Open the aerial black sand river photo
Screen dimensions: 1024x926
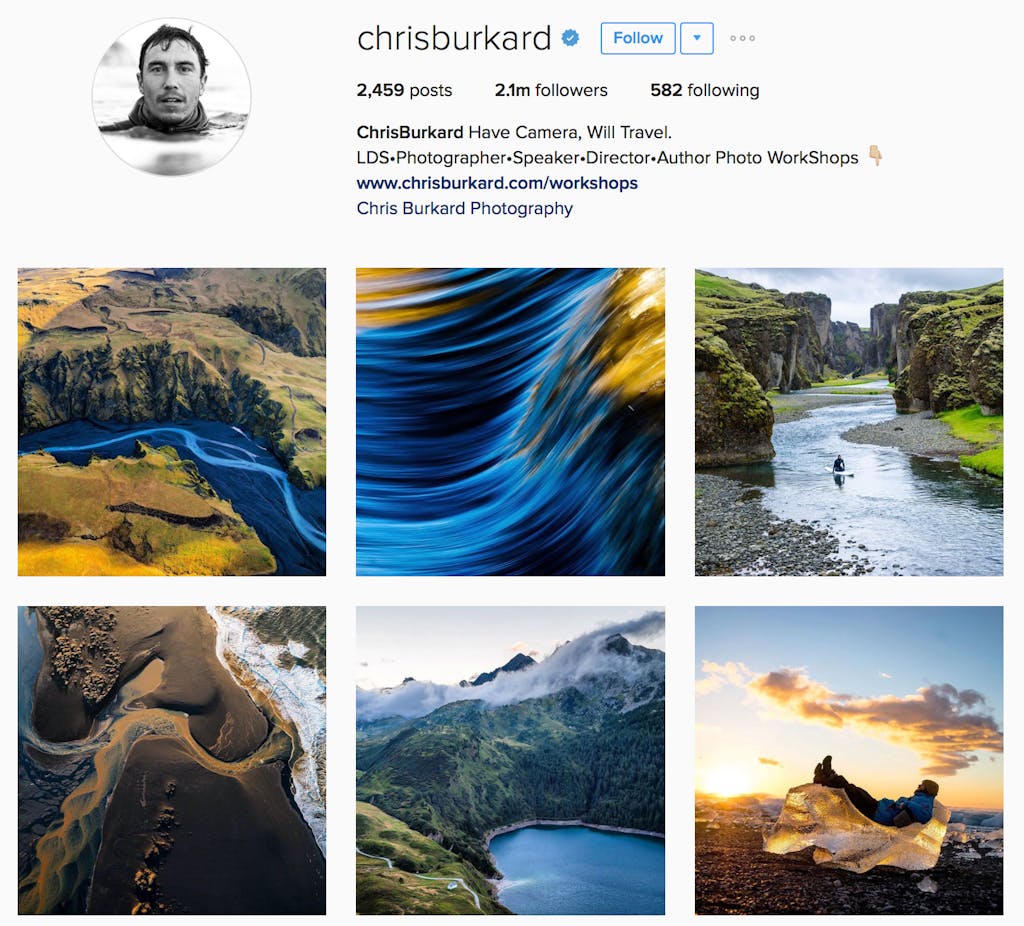[172, 760]
